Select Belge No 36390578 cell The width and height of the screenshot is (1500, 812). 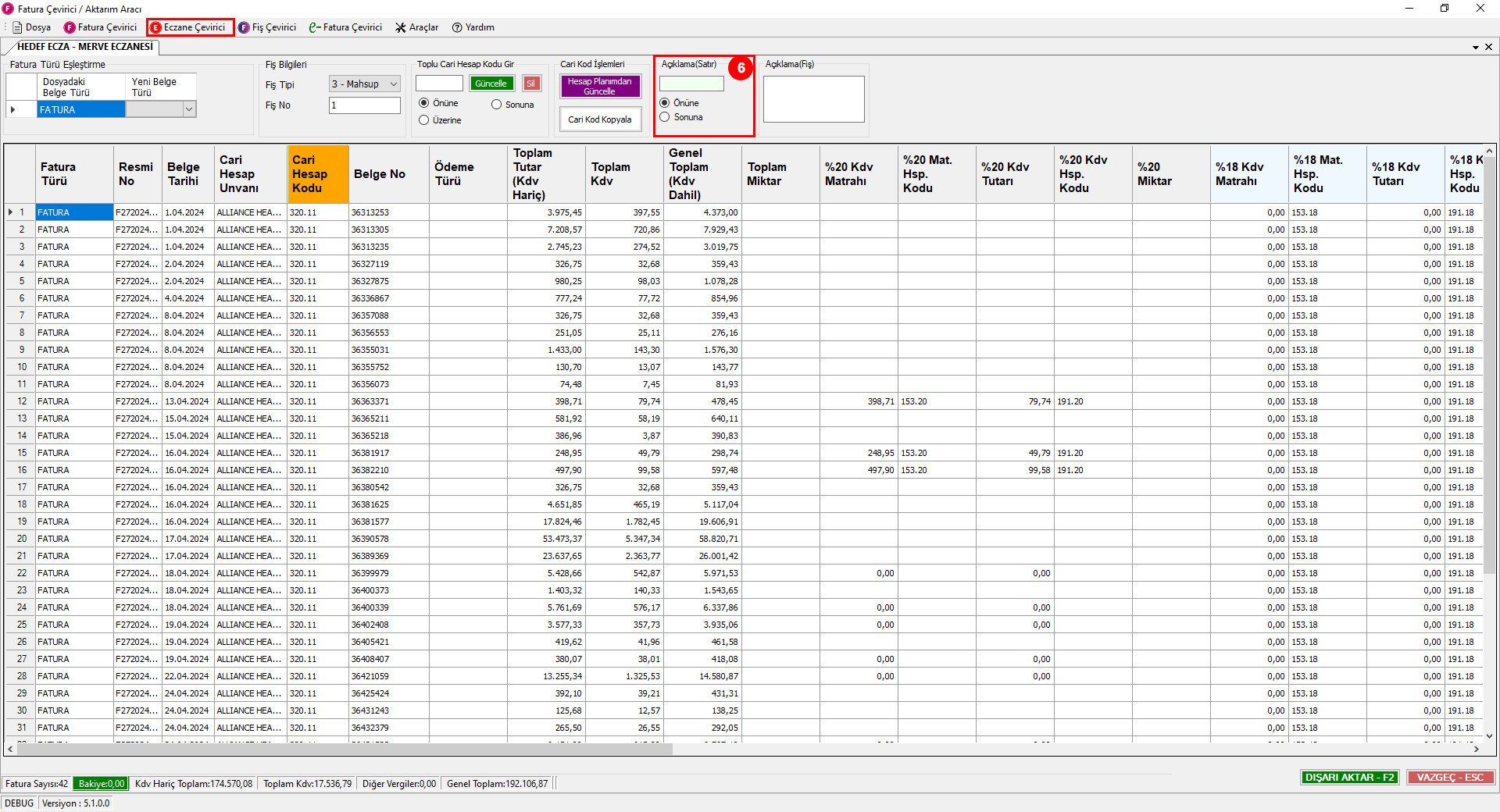tap(389, 539)
